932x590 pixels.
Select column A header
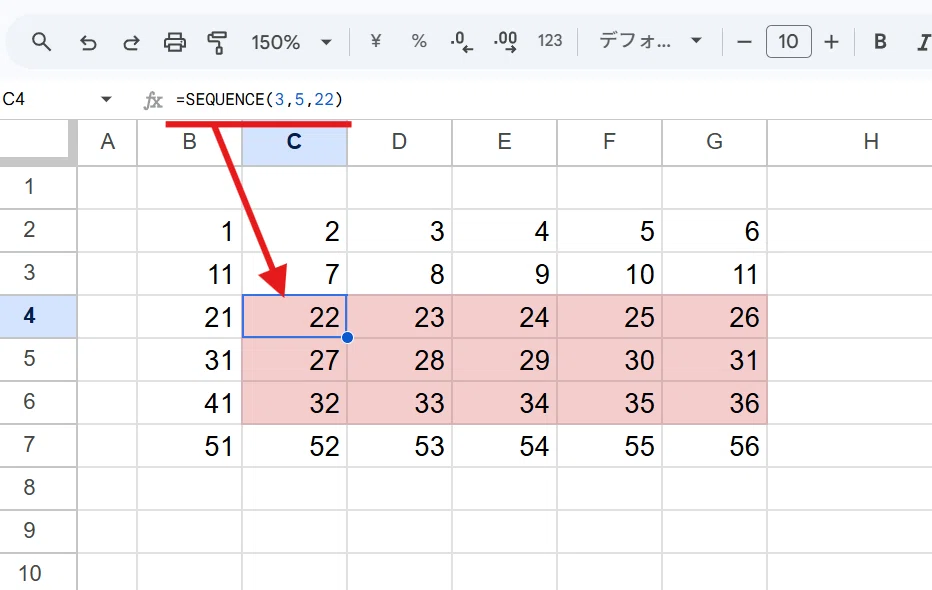[x=108, y=142]
